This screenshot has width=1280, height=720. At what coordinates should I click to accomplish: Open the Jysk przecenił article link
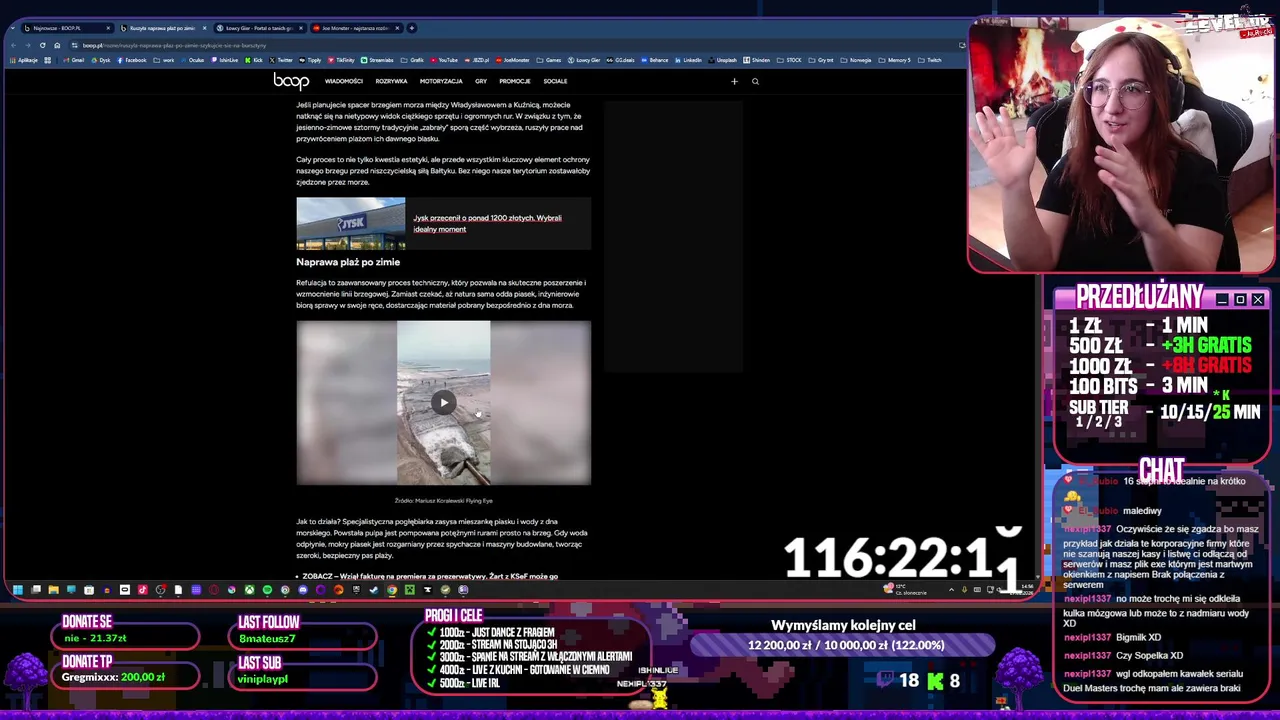coord(487,223)
